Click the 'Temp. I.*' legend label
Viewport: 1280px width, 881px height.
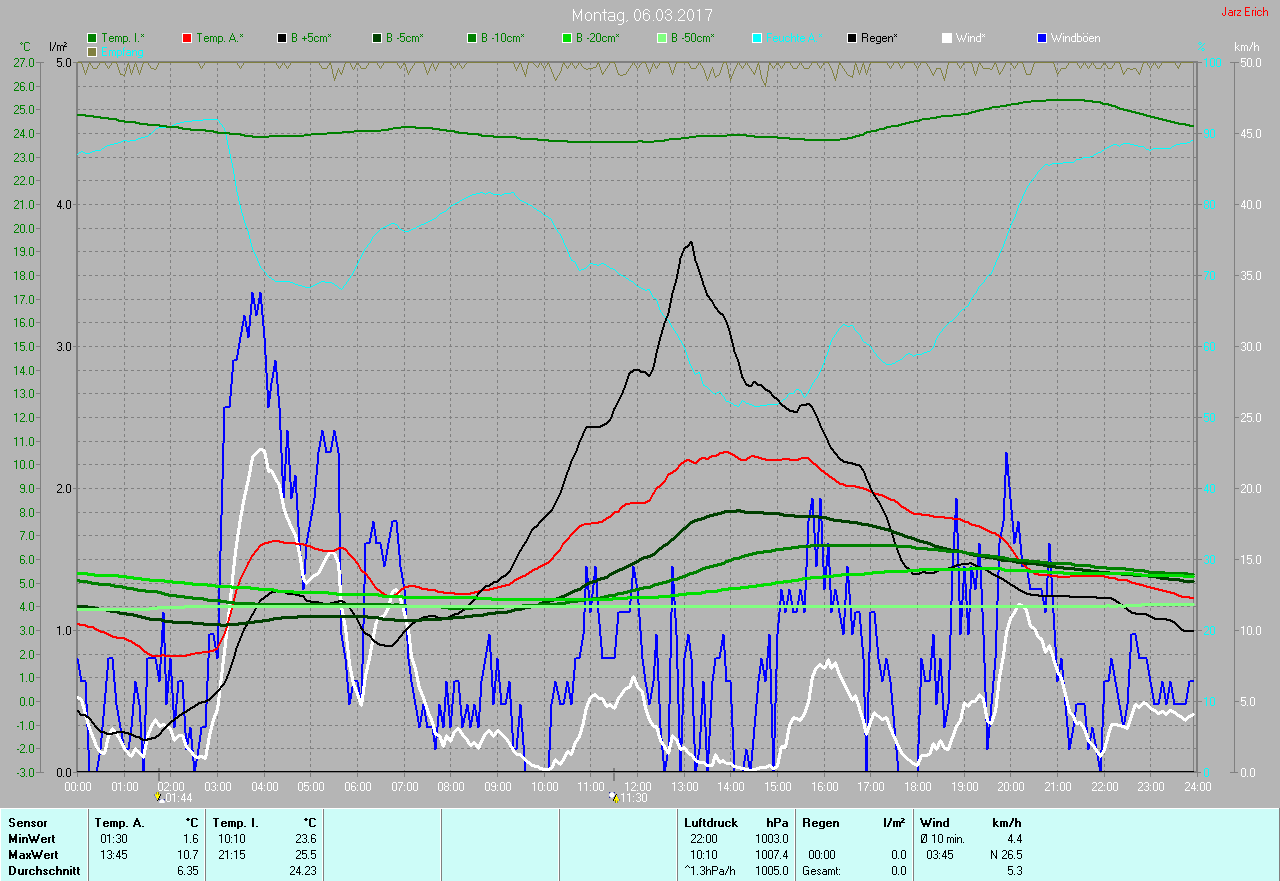123,38
